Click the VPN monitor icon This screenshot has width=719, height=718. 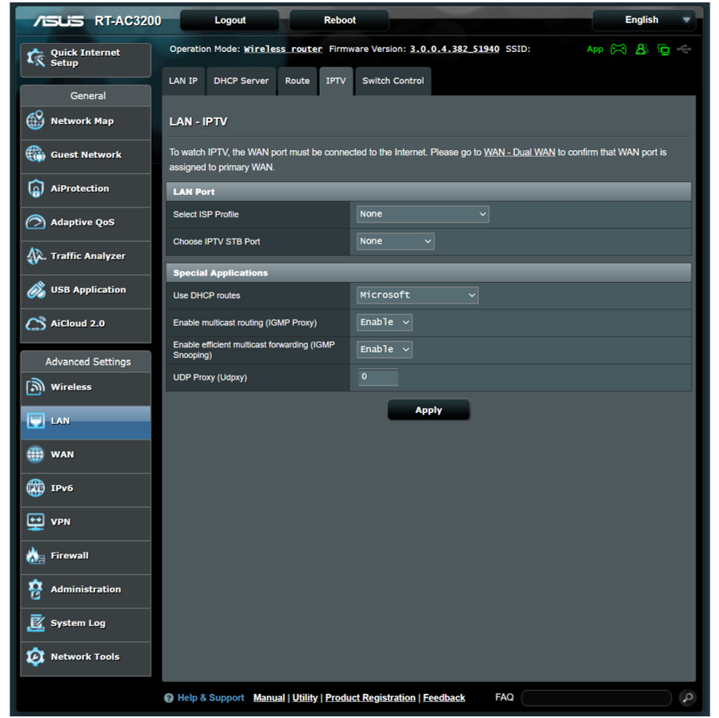(35, 522)
